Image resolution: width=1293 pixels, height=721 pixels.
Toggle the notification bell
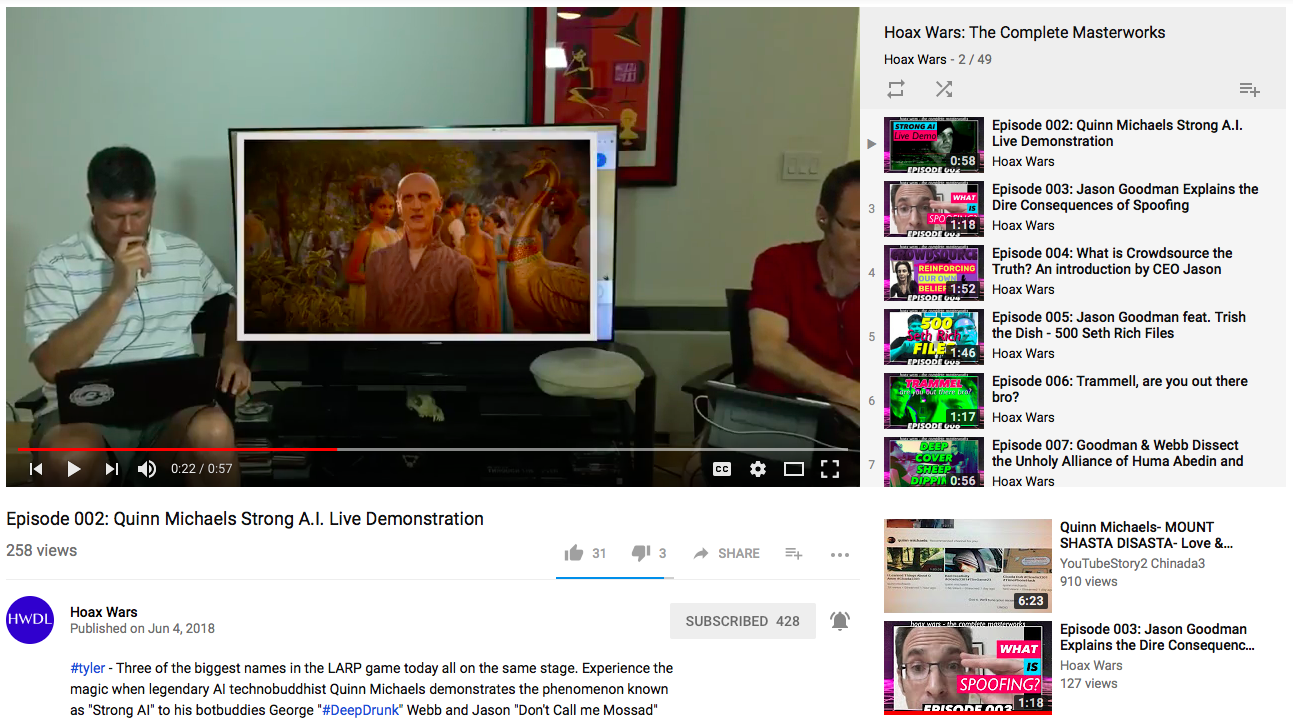point(840,621)
